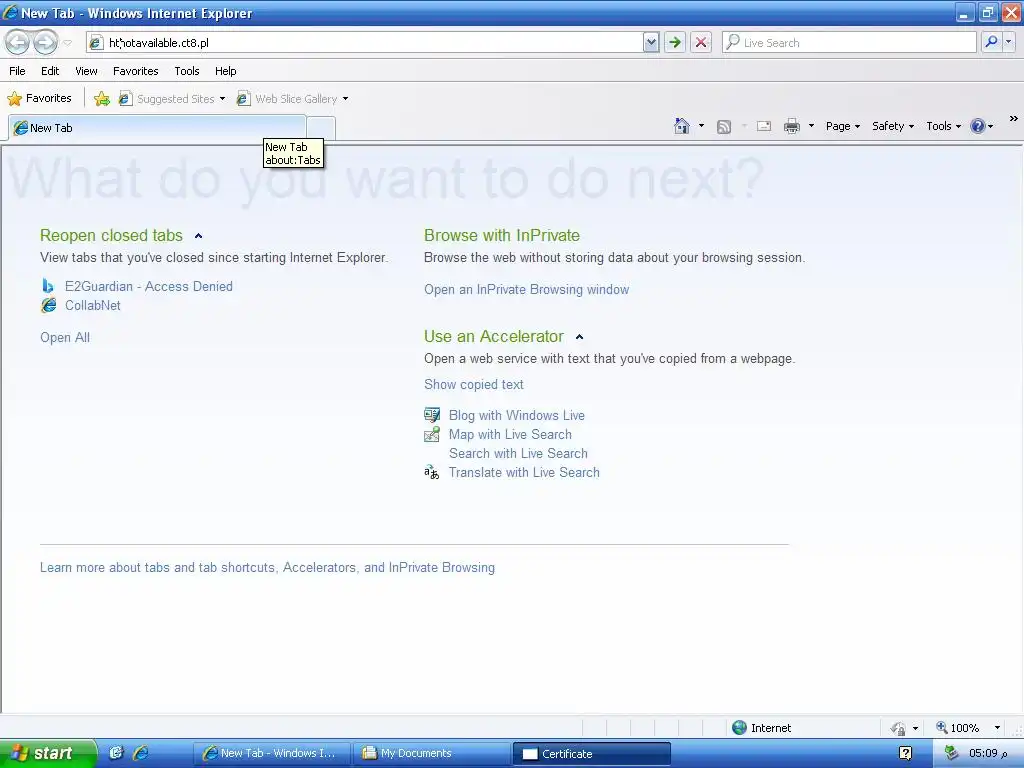Click the address bar URL field
Viewport: 1024px width, 768px height.
point(364,42)
